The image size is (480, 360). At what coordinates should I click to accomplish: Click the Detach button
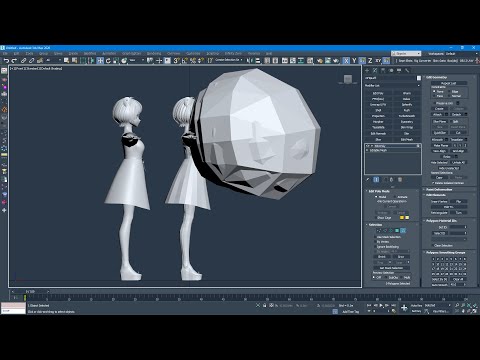[x=456, y=114]
